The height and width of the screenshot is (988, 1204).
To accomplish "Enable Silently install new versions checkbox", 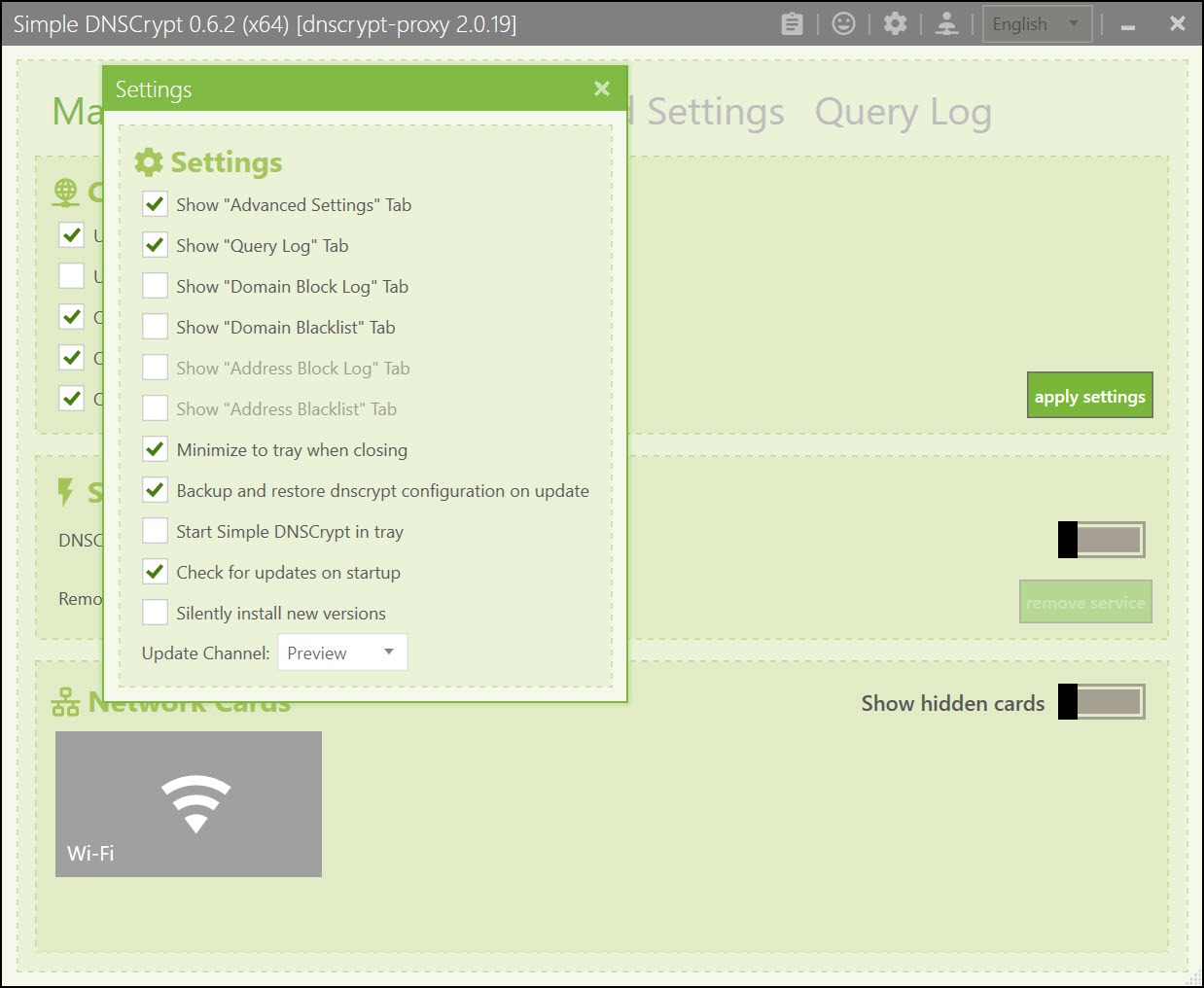I will (x=156, y=613).
